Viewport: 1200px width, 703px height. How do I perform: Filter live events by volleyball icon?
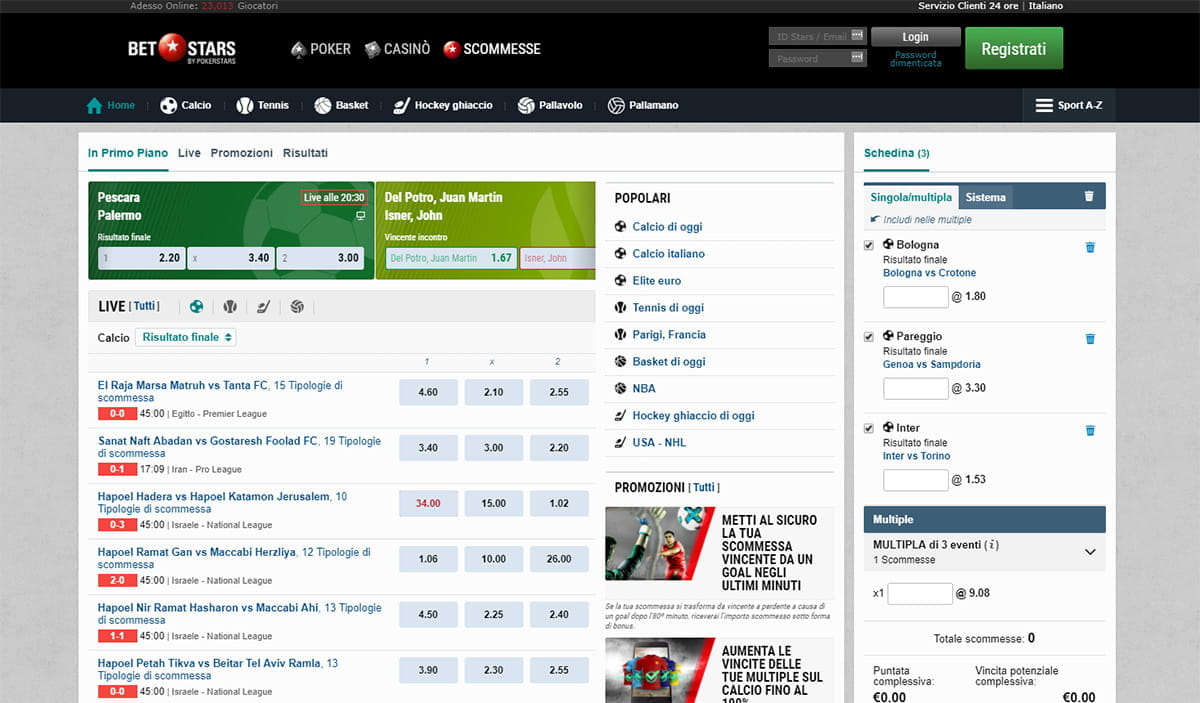pos(297,307)
